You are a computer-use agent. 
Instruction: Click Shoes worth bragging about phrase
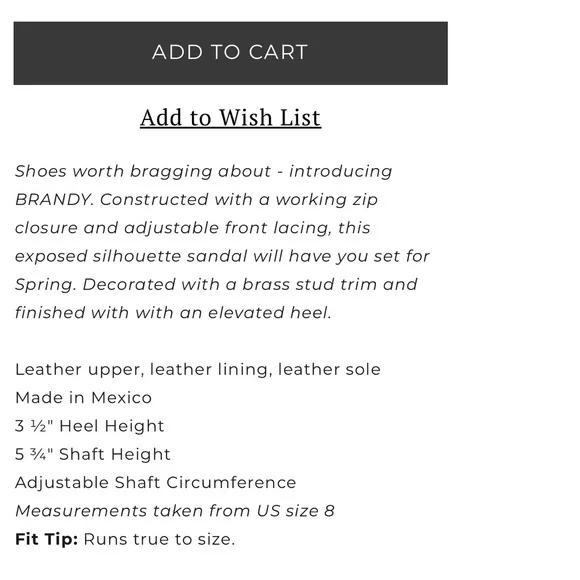pos(143,171)
